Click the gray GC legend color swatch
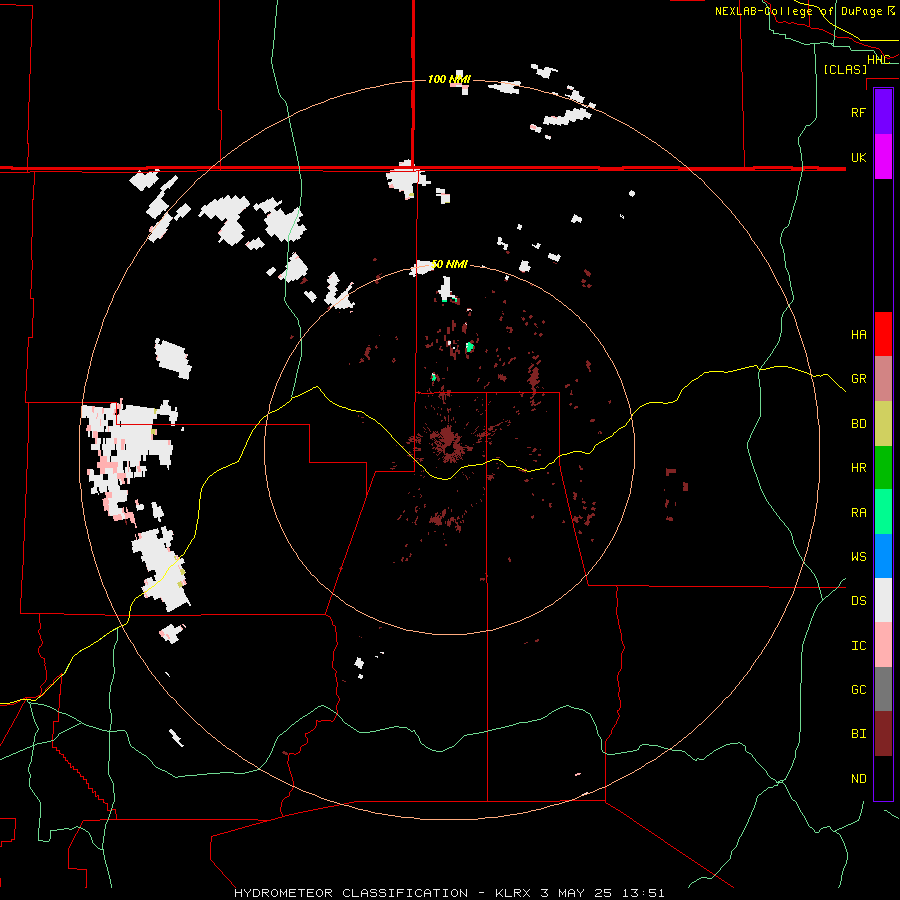The height and width of the screenshot is (900, 900). click(883, 689)
